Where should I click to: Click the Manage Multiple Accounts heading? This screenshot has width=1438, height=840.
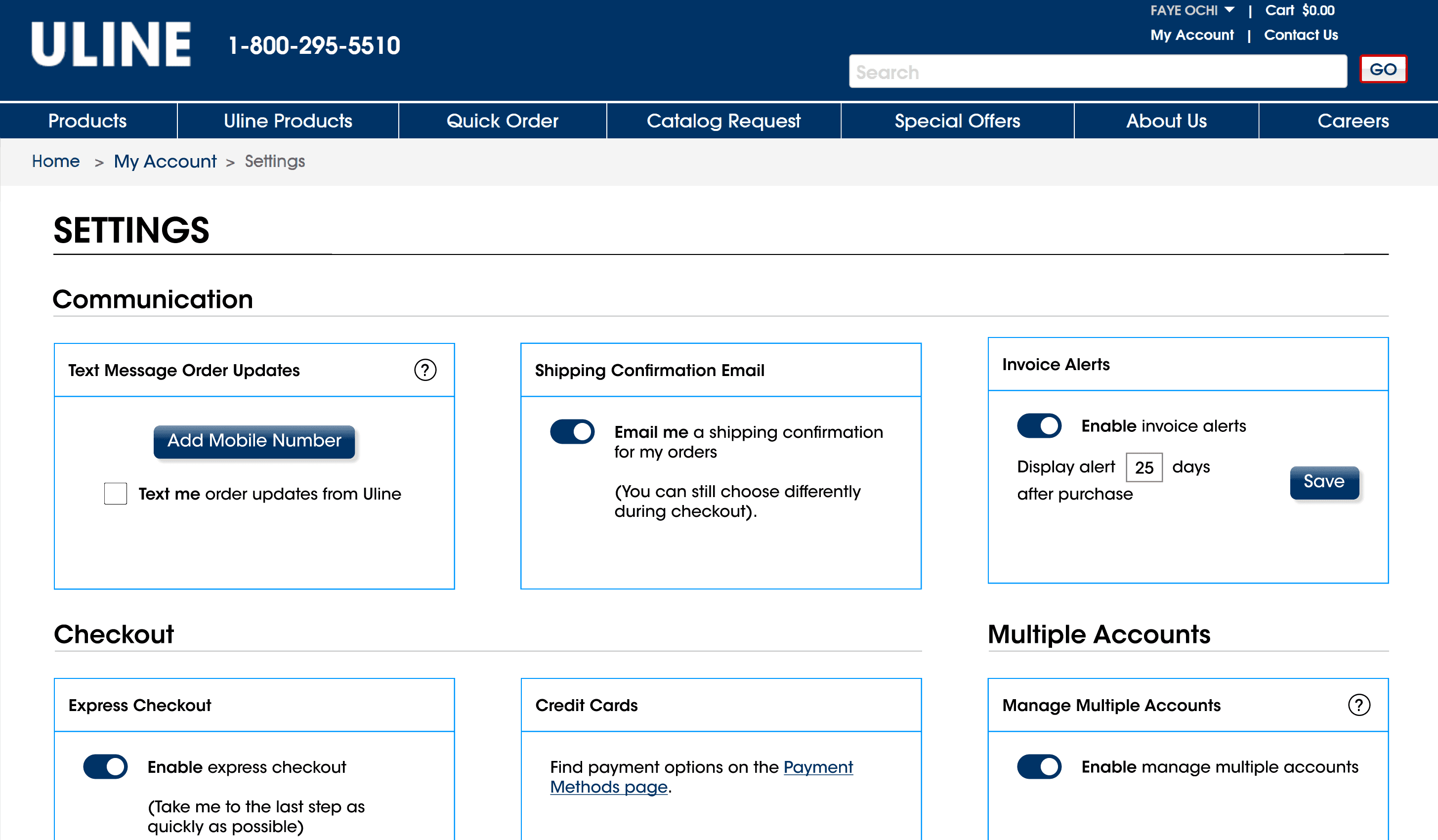click(1111, 705)
